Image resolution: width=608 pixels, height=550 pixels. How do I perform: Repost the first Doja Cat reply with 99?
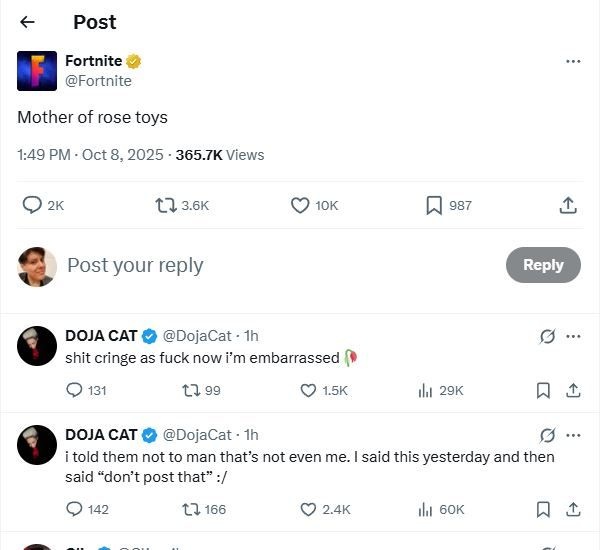point(188,390)
